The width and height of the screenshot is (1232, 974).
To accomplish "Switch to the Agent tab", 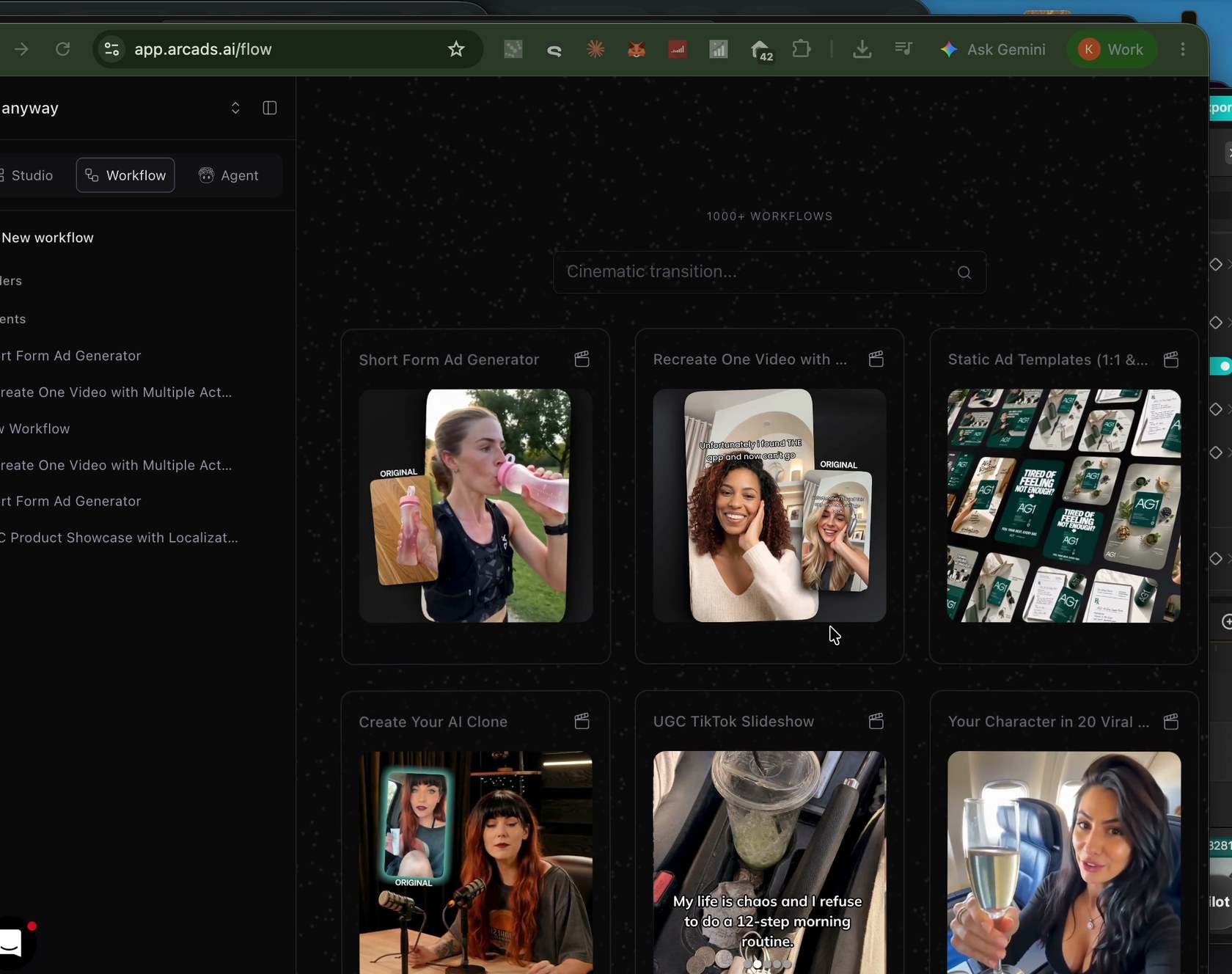I will 229,175.
